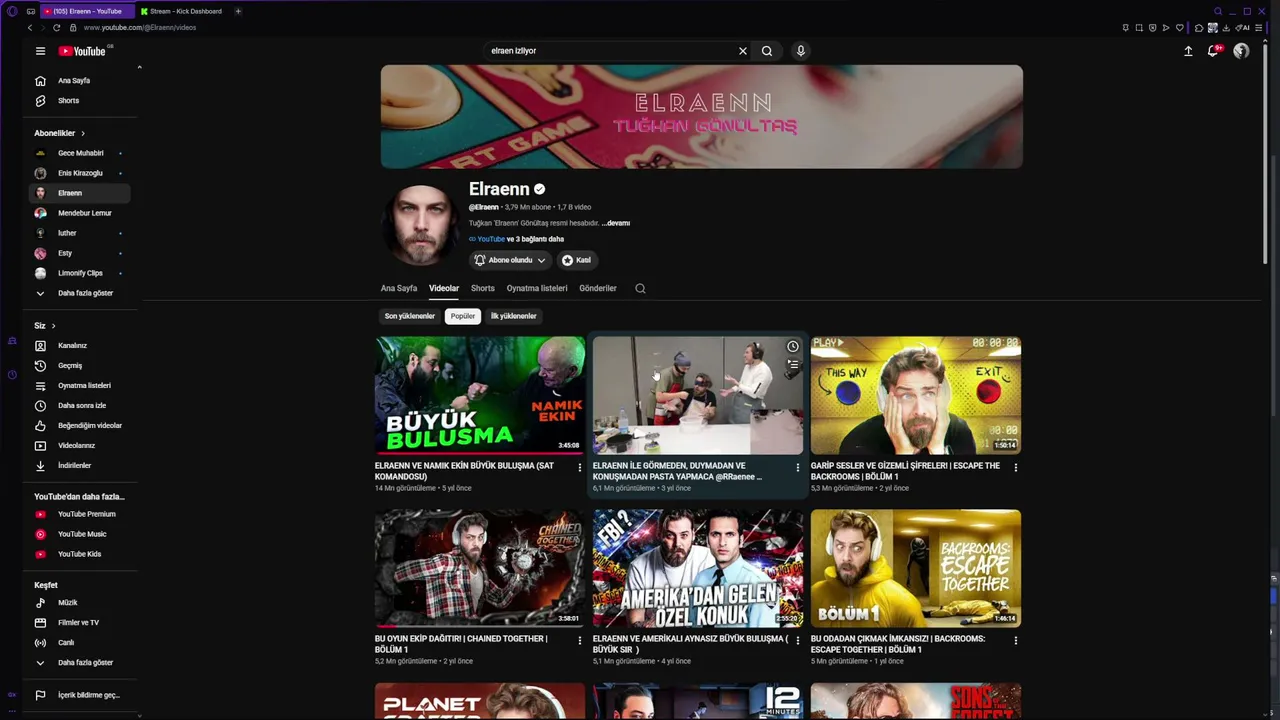Open the Büyük Buluşma video thumbnail

tap(480, 395)
